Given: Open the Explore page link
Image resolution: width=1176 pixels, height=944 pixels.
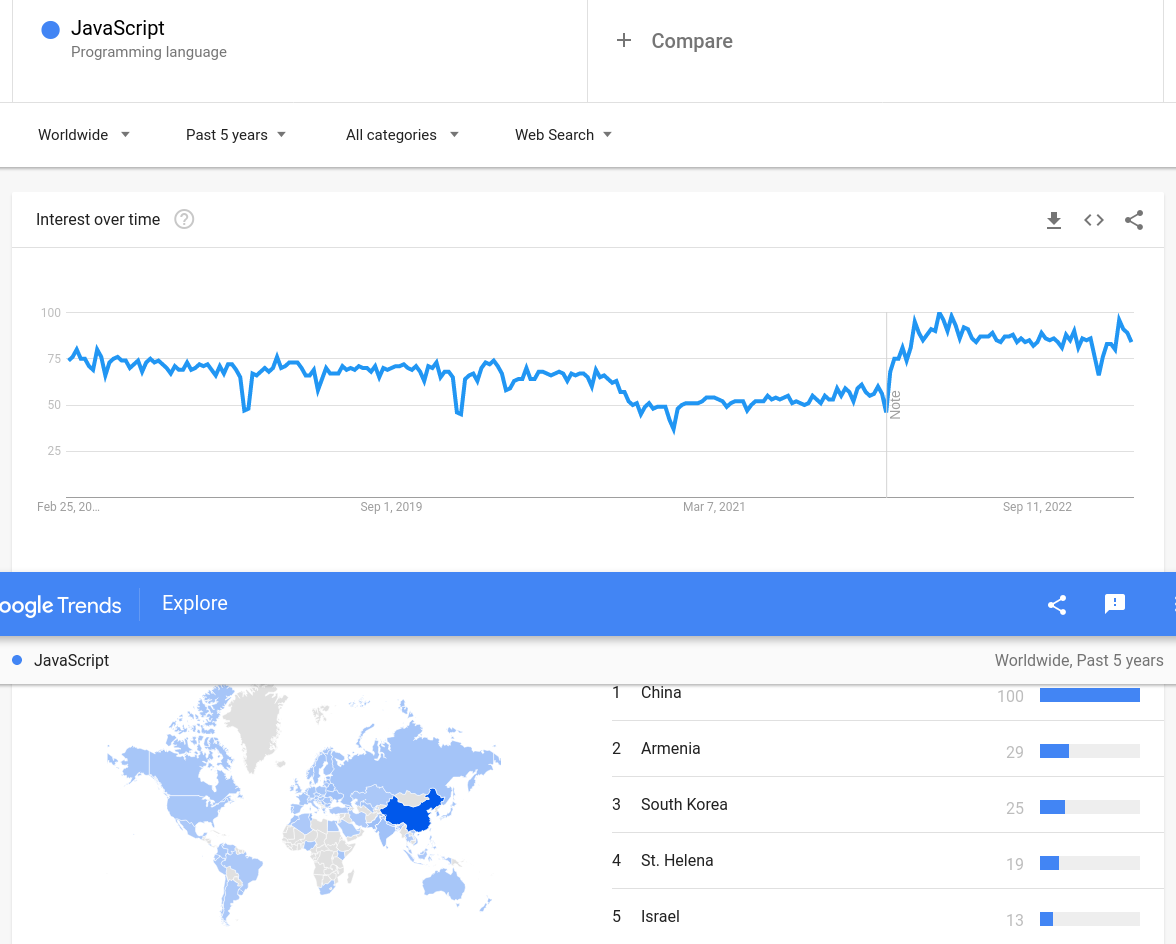Looking at the screenshot, I should [x=195, y=603].
